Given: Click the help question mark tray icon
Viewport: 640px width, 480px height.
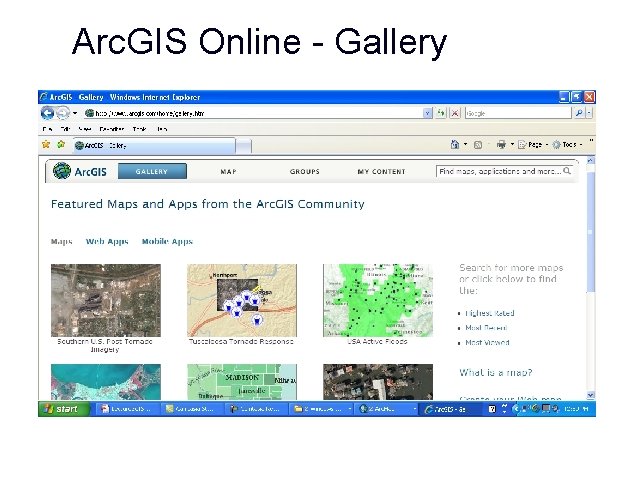Looking at the screenshot, I should pos(492,409).
